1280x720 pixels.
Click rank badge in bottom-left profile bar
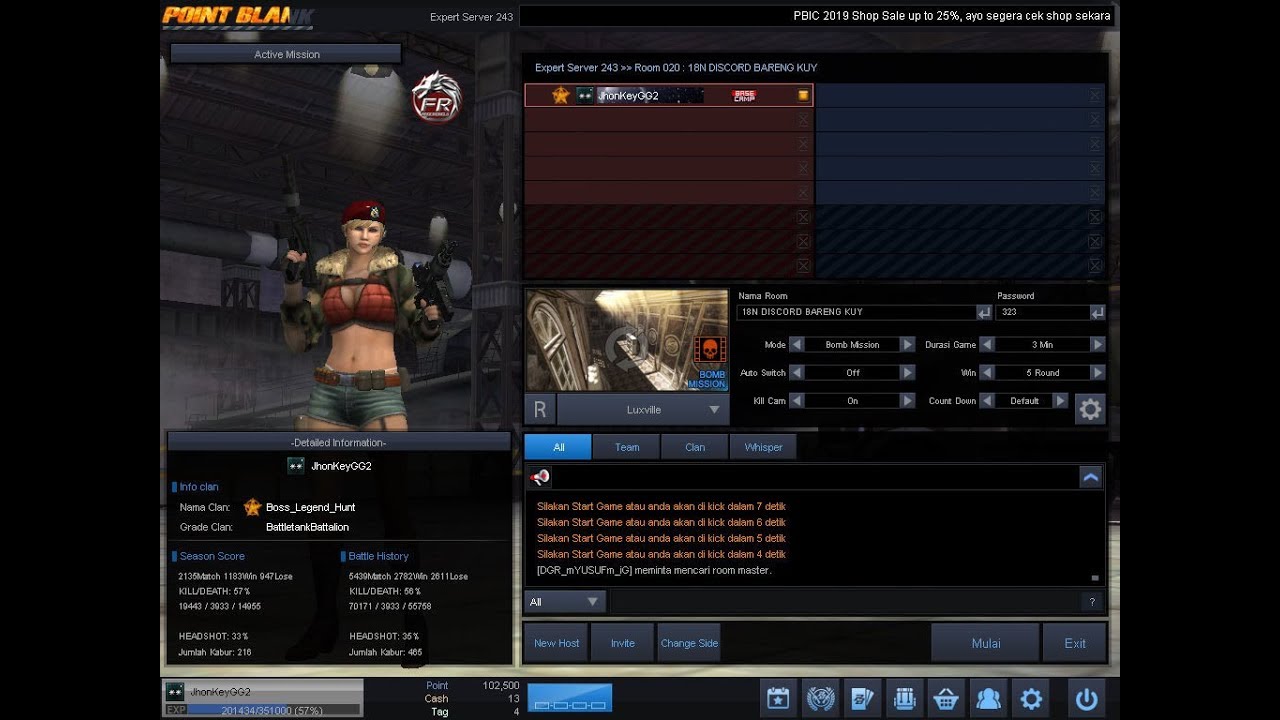tap(175, 691)
